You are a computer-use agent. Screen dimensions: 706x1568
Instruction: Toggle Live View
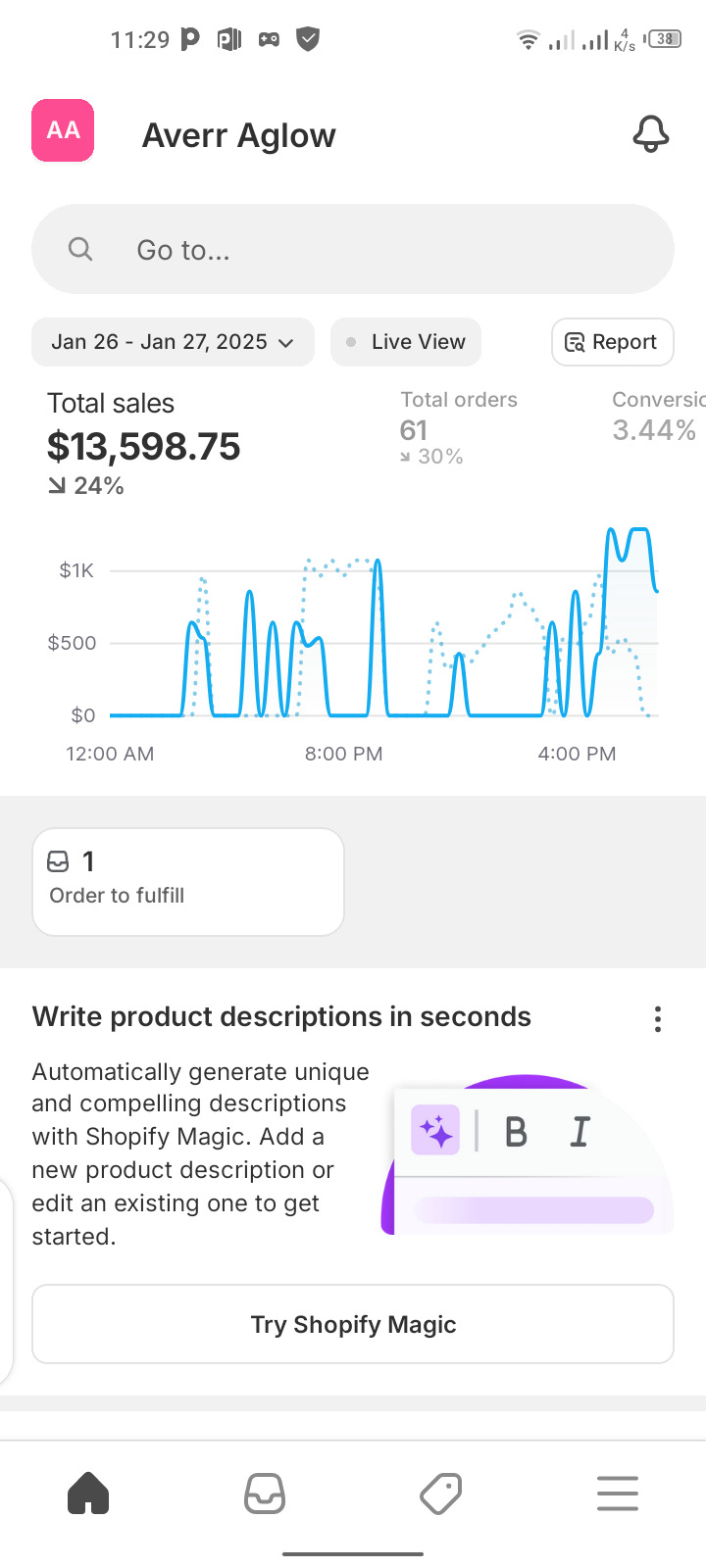[406, 342]
